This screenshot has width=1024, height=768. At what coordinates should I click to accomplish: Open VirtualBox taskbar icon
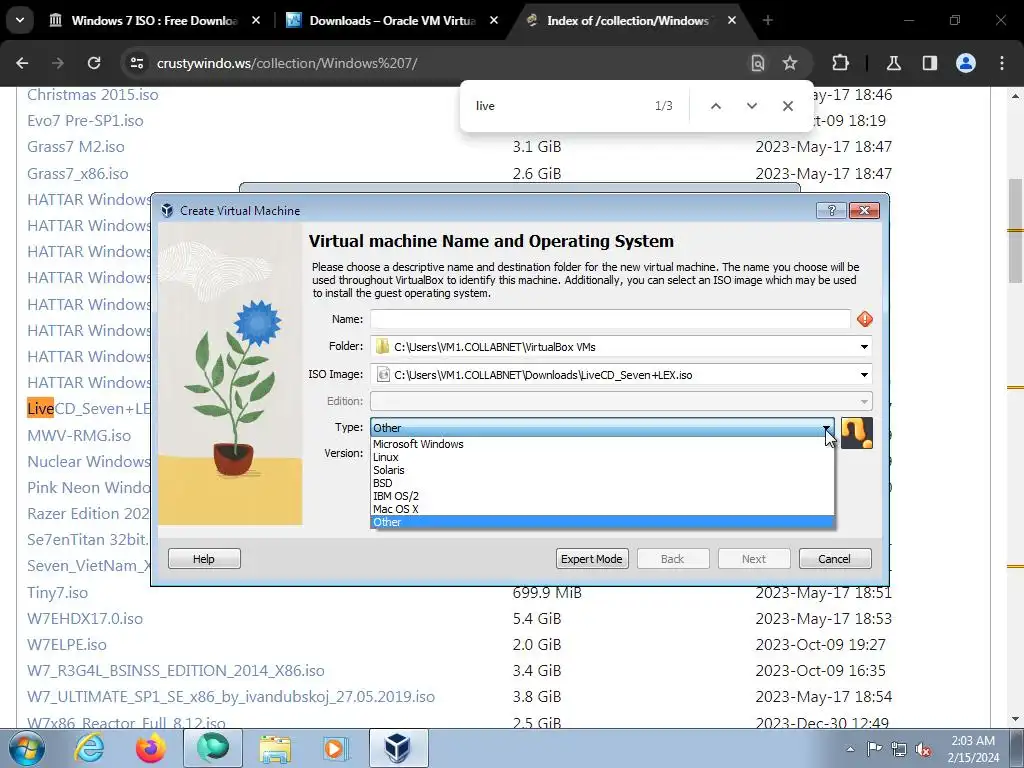point(398,748)
